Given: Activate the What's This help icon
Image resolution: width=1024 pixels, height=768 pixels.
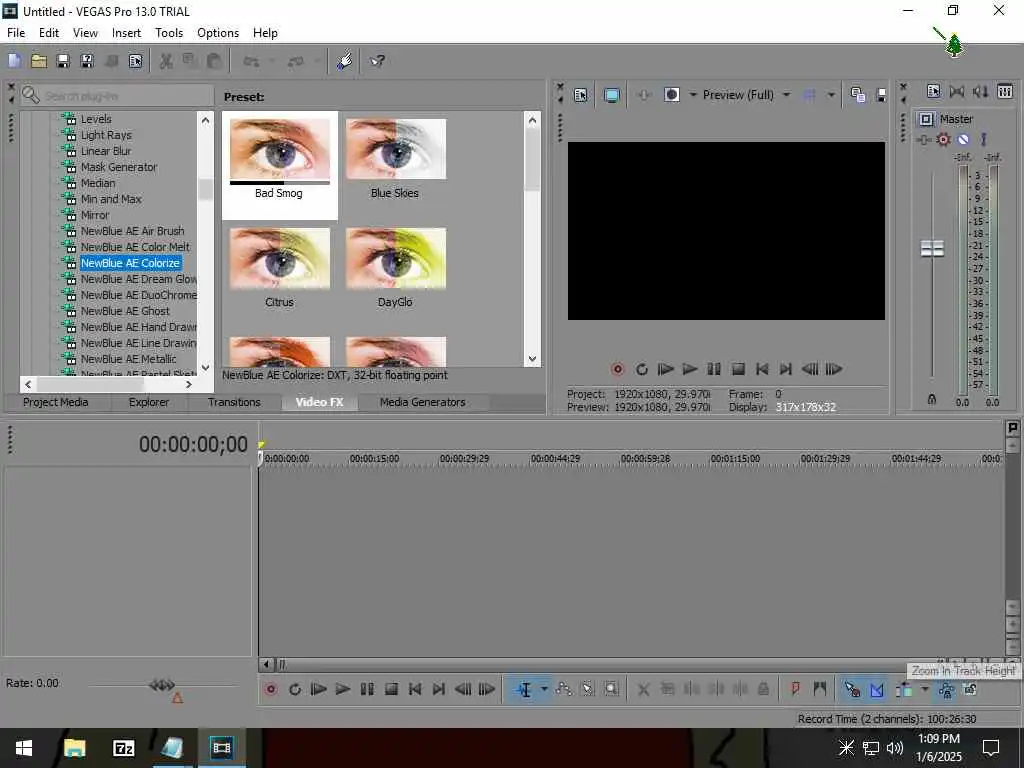Looking at the screenshot, I should [377, 61].
